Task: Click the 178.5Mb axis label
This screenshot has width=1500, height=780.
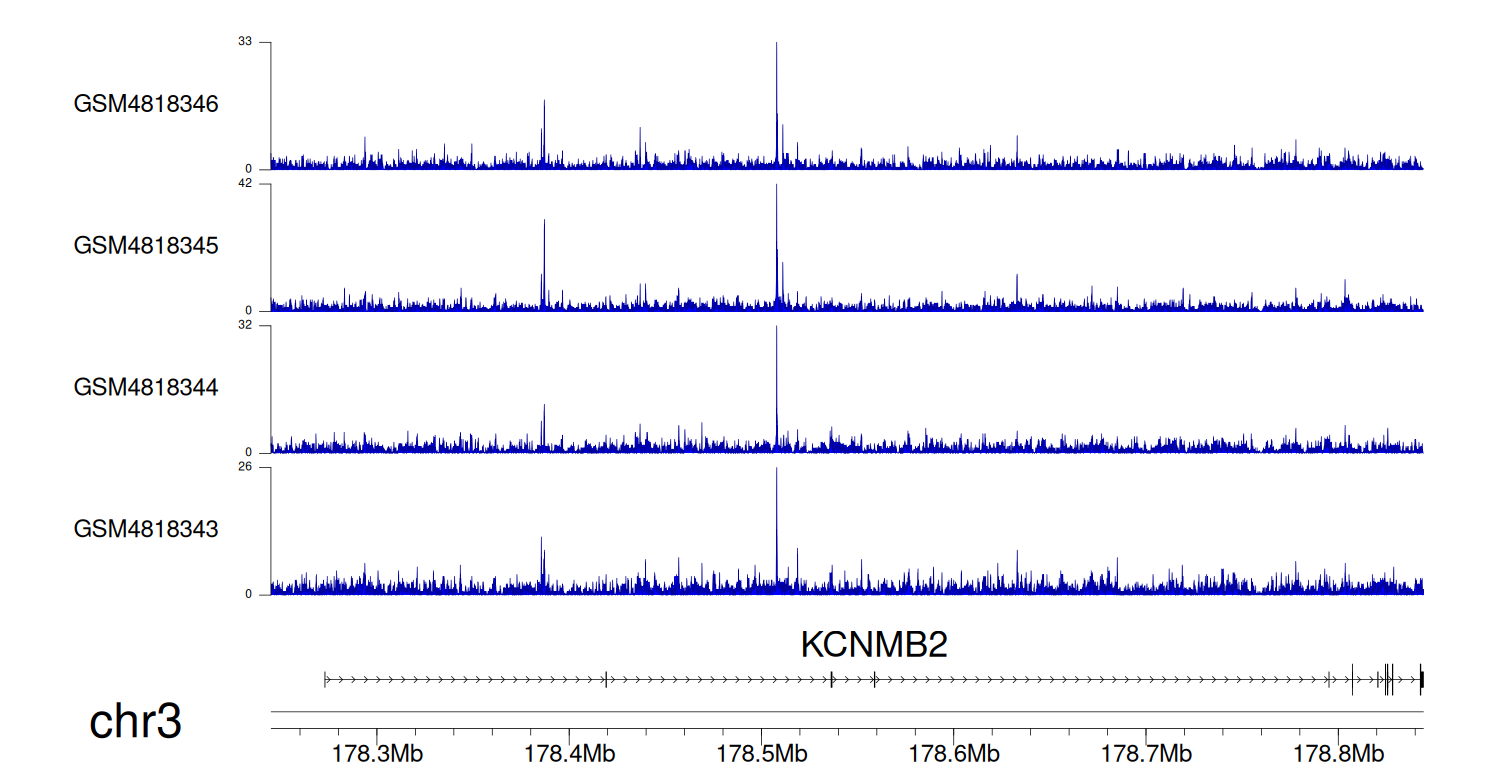Action: [x=761, y=752]
